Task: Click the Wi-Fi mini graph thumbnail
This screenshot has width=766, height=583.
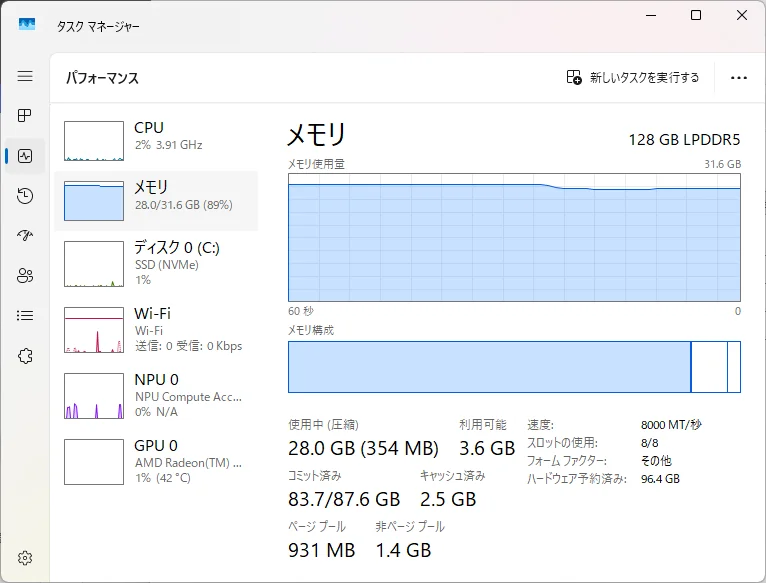Action: pyautogui.click(x=94, y=330)
